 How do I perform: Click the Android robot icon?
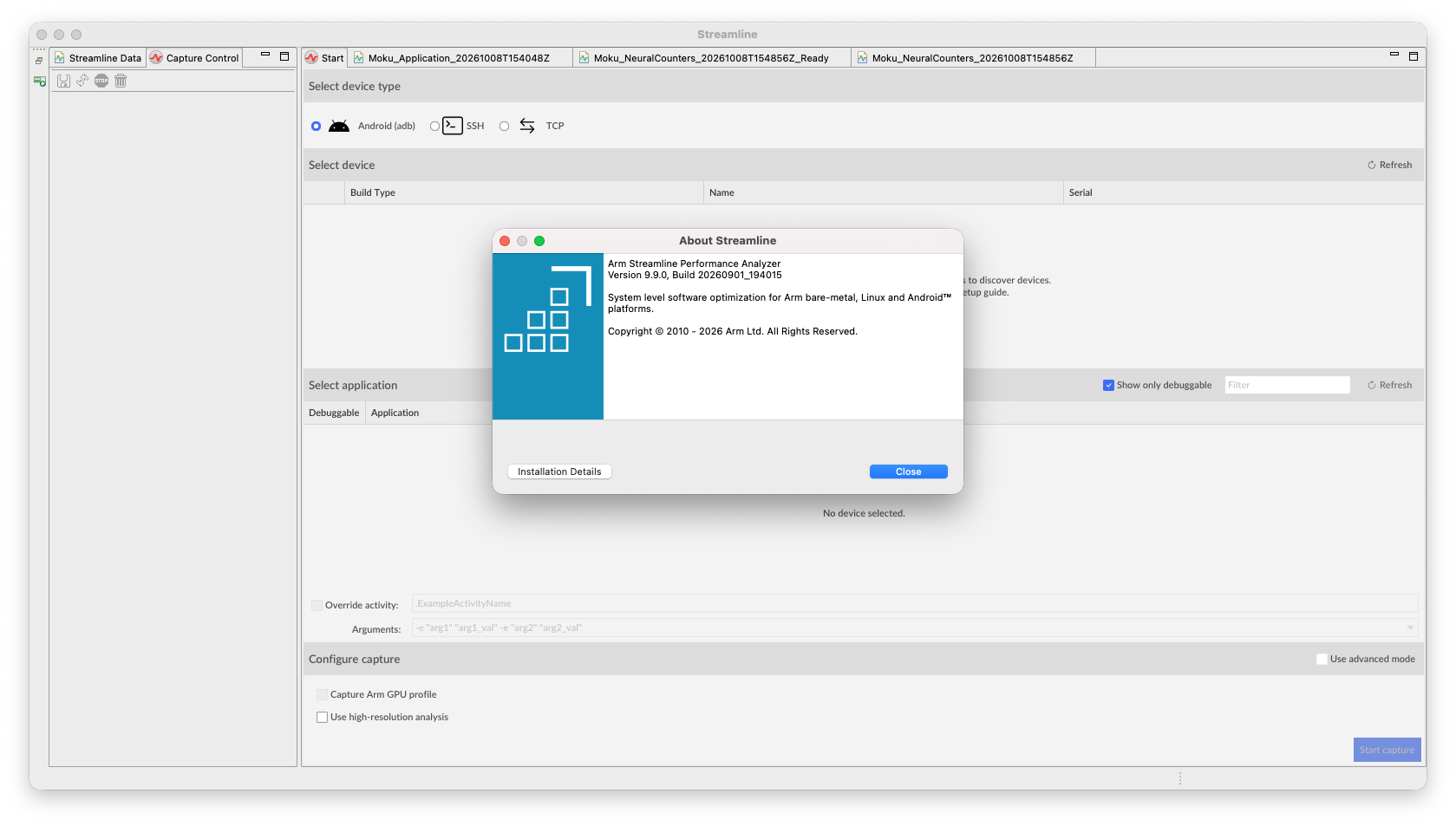339,126
